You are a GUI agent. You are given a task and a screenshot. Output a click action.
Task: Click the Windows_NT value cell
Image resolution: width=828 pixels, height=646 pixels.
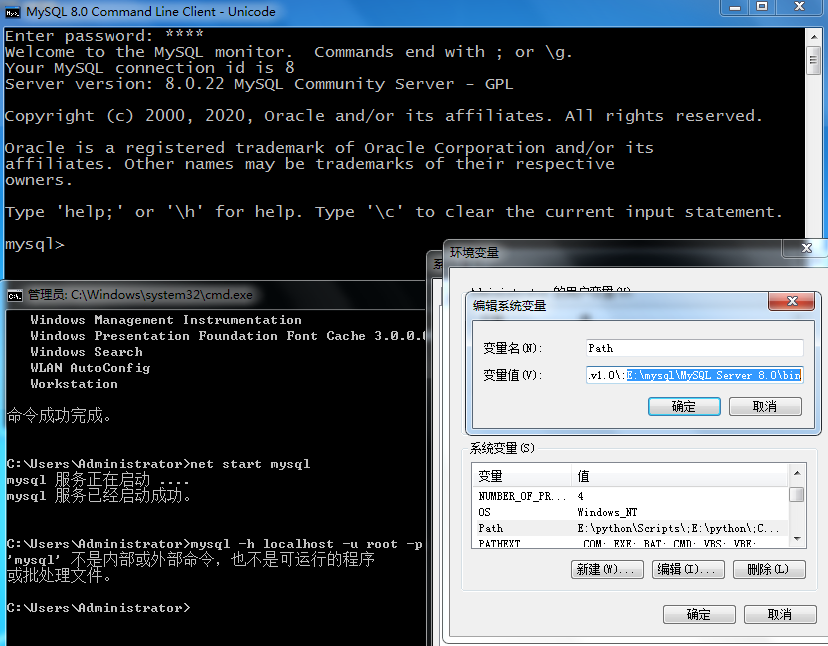pos(607,512)
